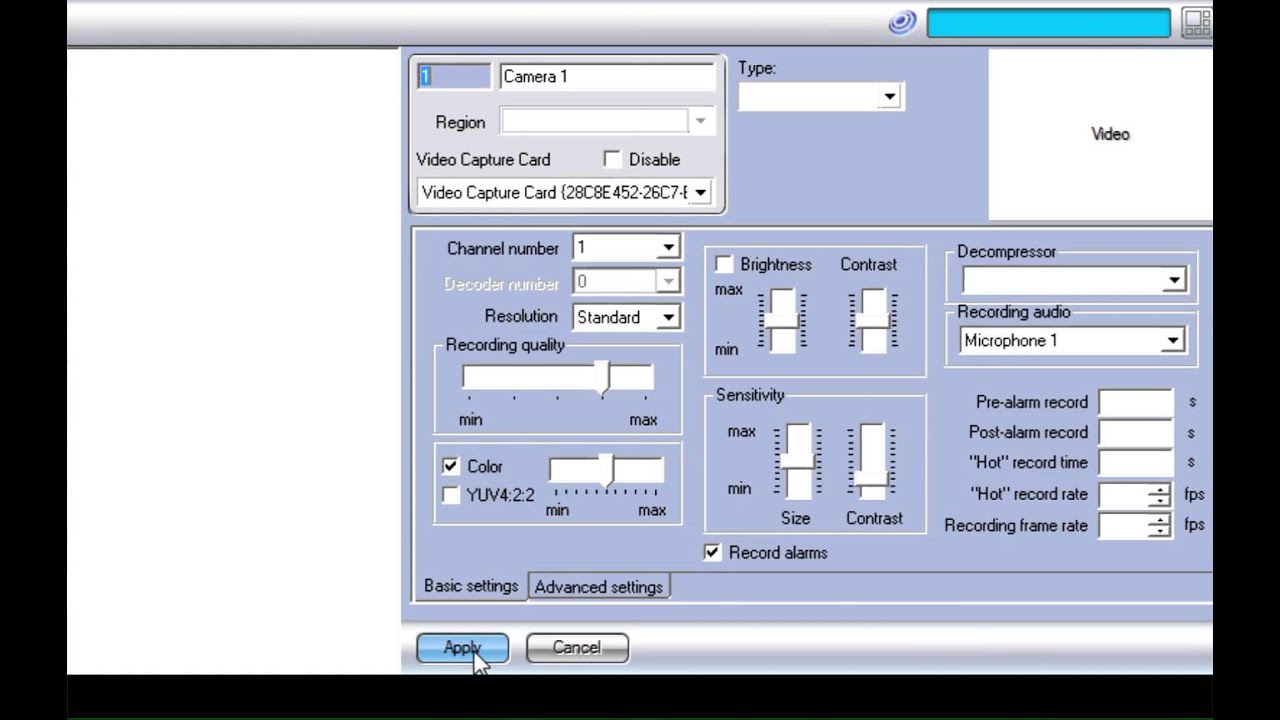Click the camera name field showing Camera 1

pyautogui.click(x=608, y=77)
